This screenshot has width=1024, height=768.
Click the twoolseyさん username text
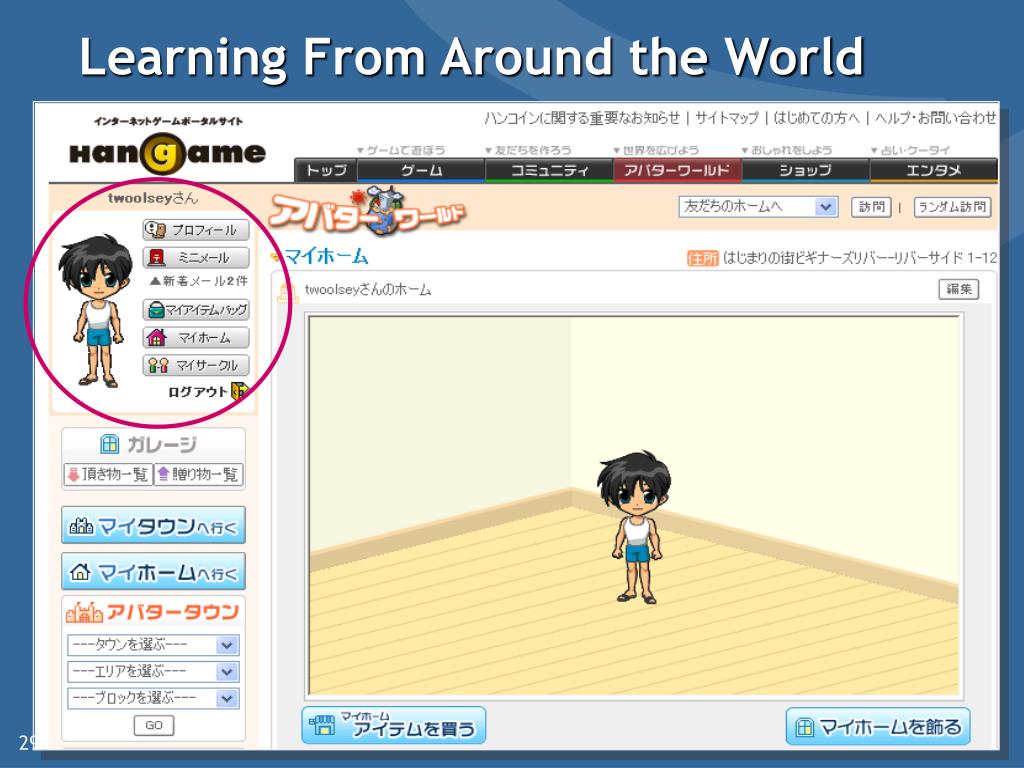coord(153,197)
